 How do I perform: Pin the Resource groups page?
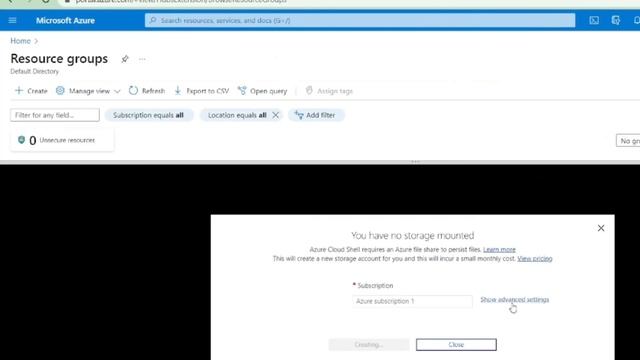click(x=125, y=59)
